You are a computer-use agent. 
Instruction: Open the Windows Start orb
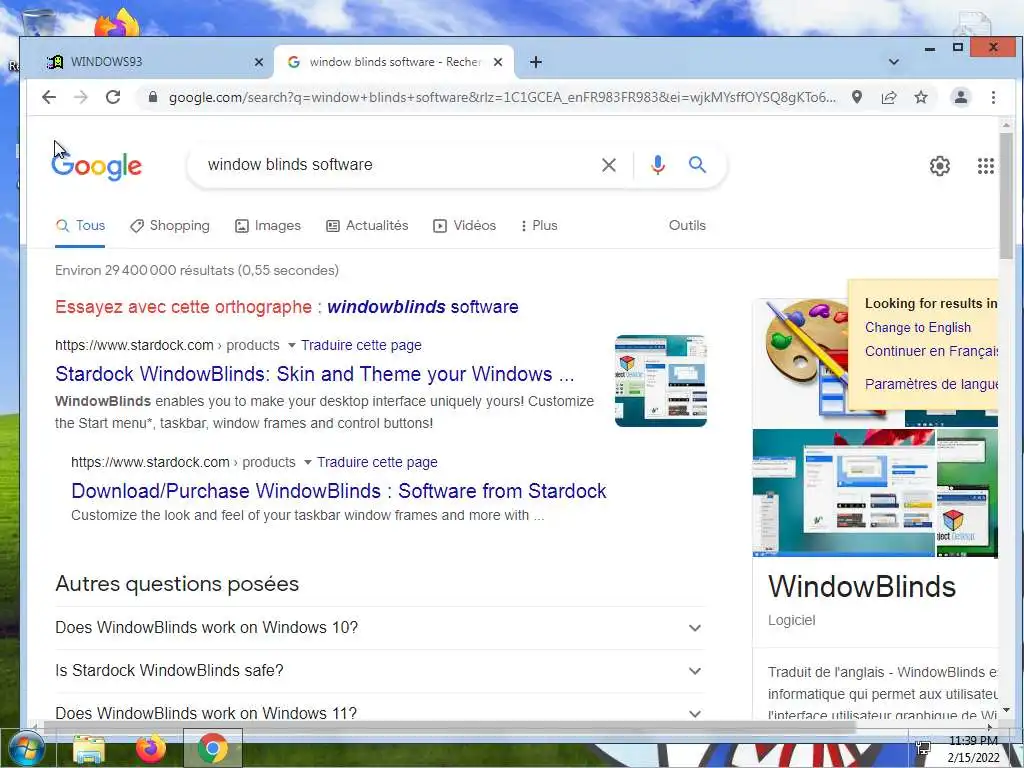(27, 749)
